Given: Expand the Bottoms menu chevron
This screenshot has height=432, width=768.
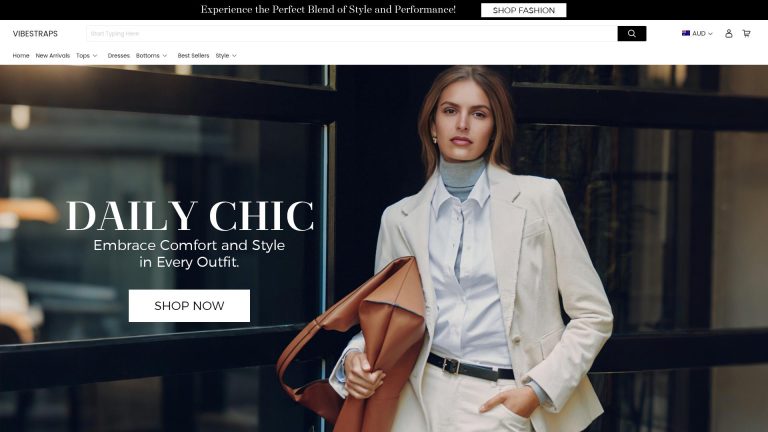Looking at the screenshot, I should point(165,56).
